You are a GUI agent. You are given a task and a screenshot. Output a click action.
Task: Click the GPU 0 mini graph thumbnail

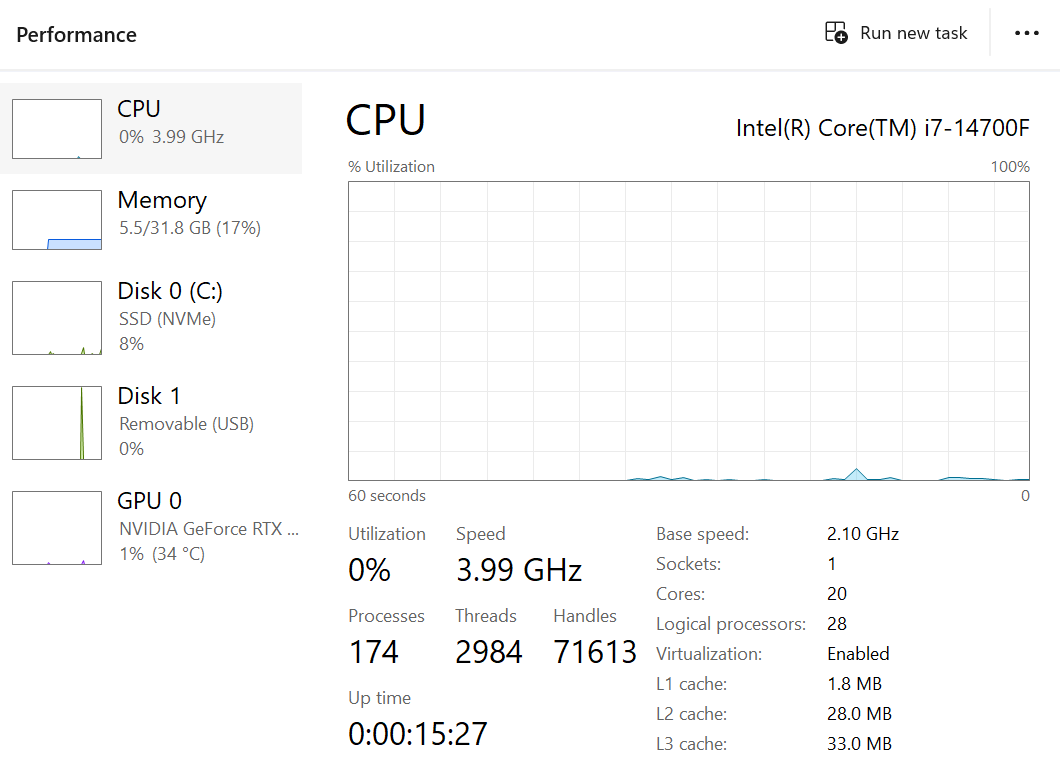[x=57, y=528]
